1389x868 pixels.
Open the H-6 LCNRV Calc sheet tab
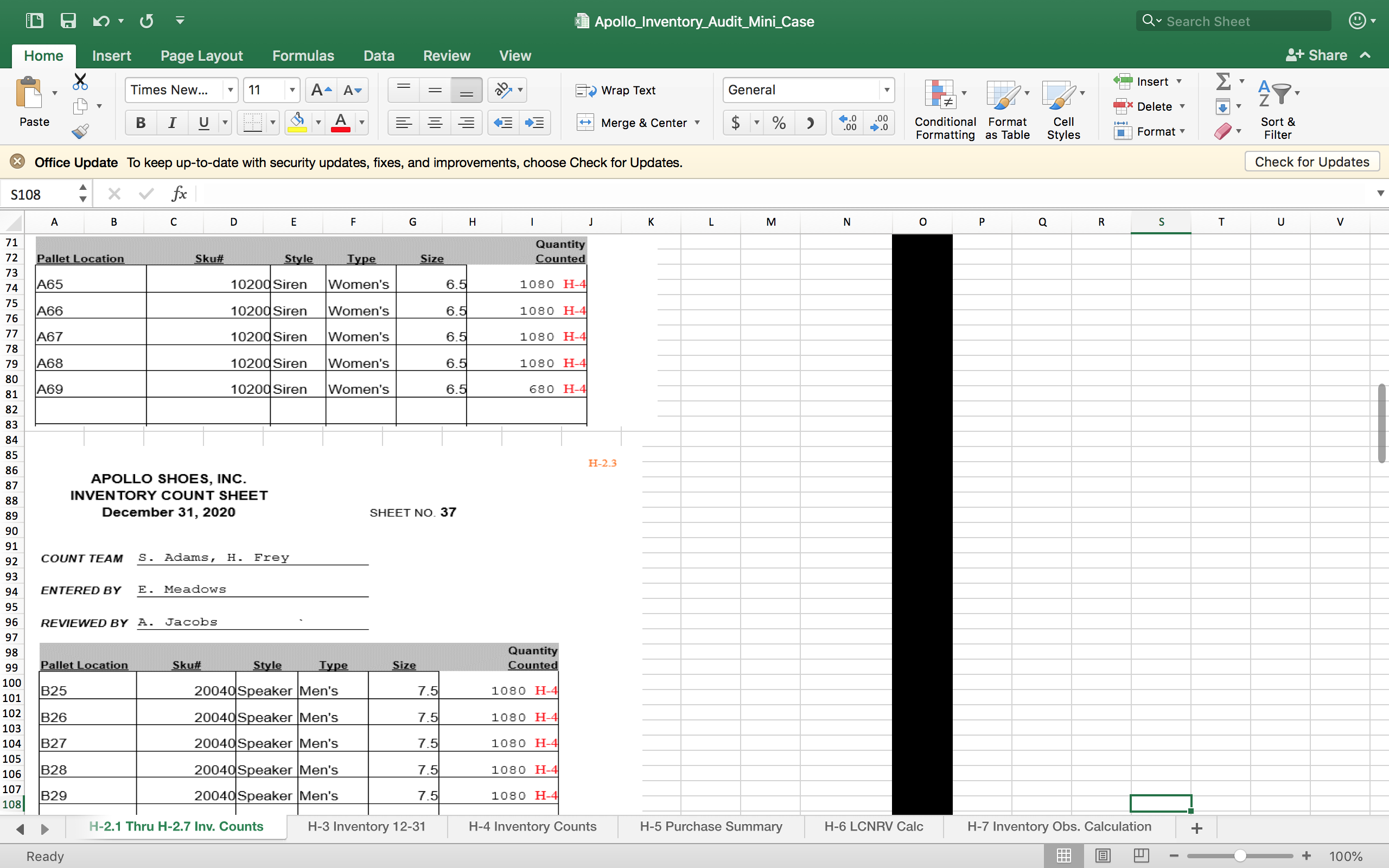(x=873, y=826)
